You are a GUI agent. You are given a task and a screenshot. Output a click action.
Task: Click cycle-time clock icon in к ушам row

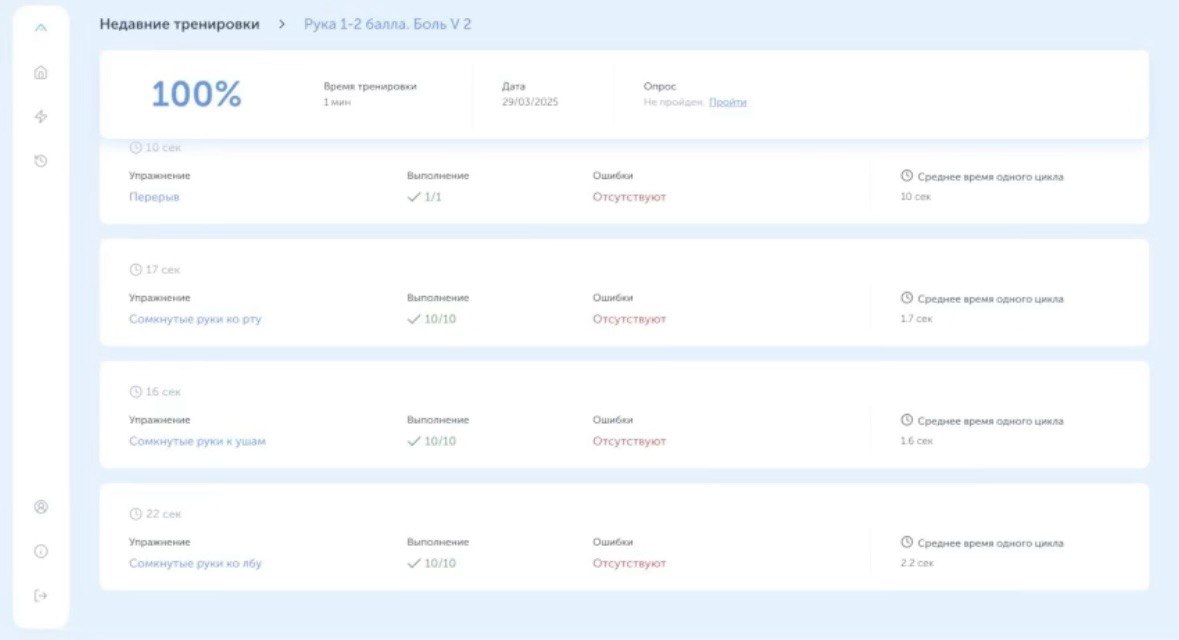pos(907,421)
